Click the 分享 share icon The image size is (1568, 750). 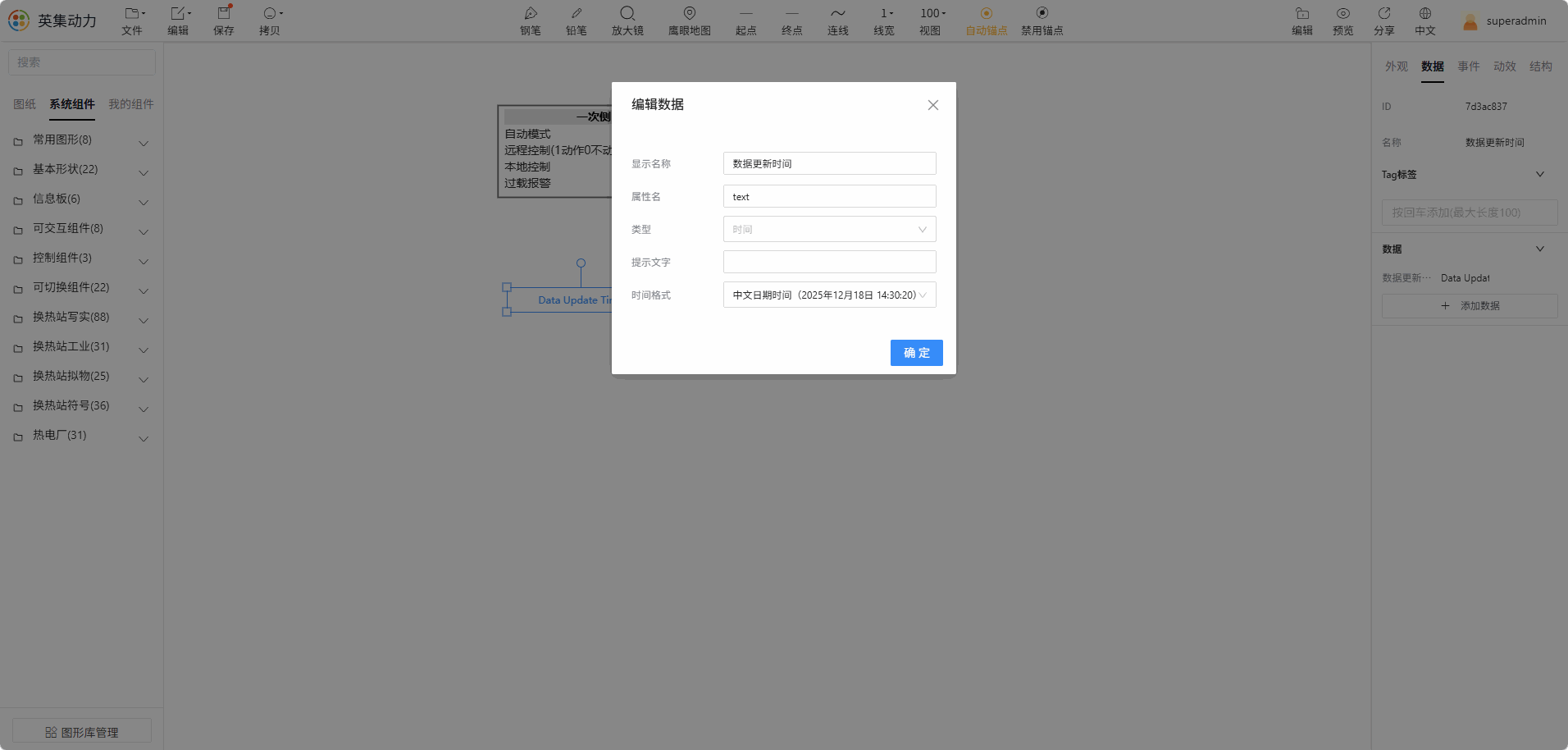pos(1384,14)
